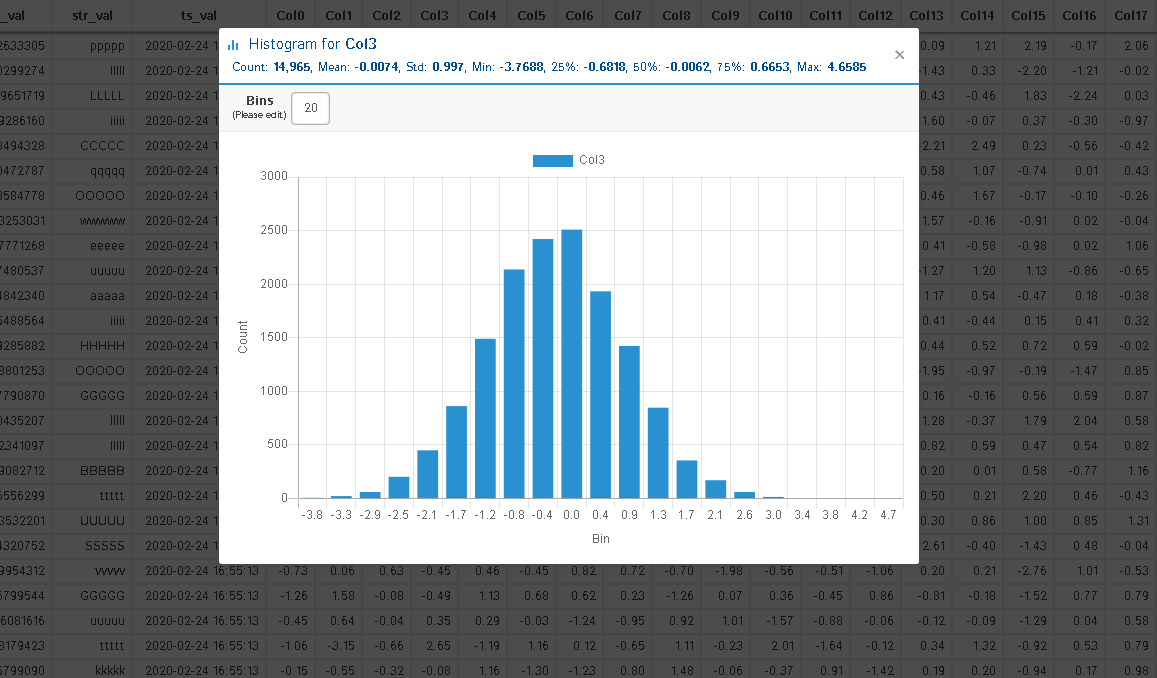
Task: Click the Col10 column header
Action: click(x=776, y=15)
